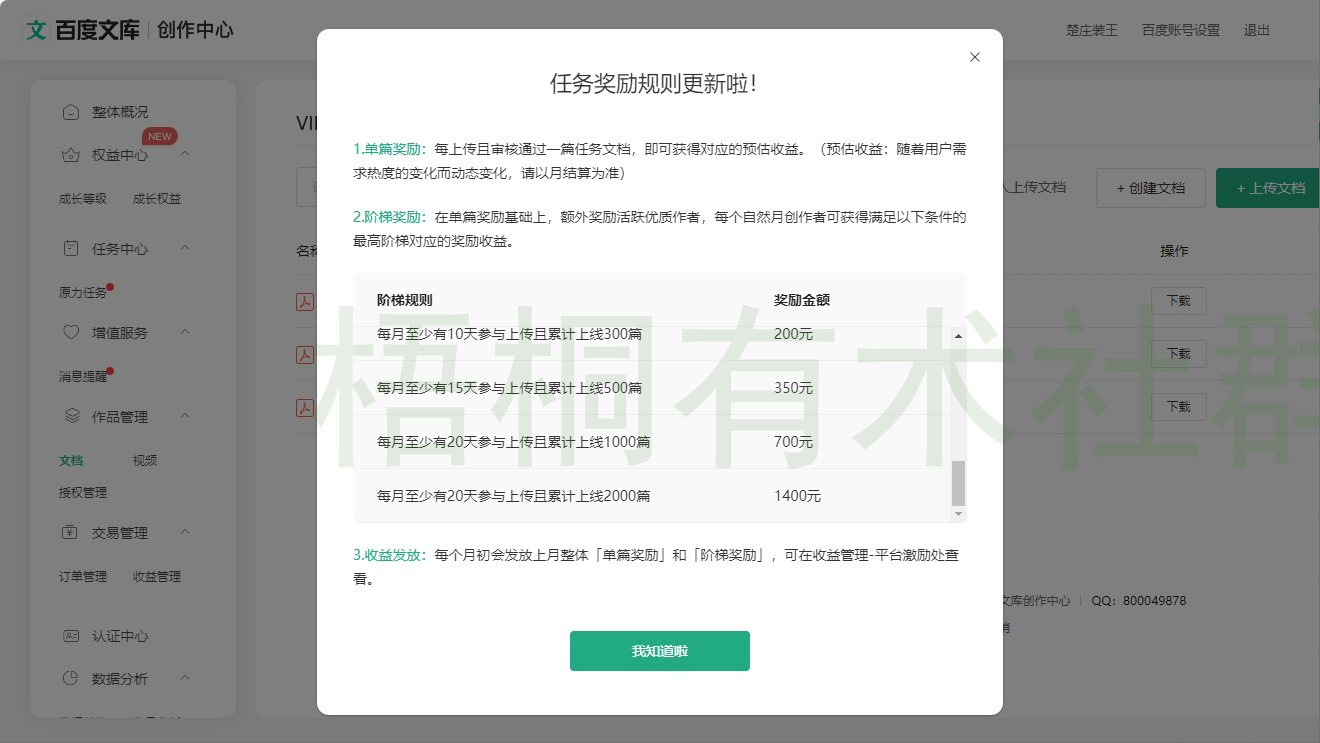Image resolution: width=1320 pixels, height=743 pixels.
Task: Click 退出 to log out
Action: 1256,30
